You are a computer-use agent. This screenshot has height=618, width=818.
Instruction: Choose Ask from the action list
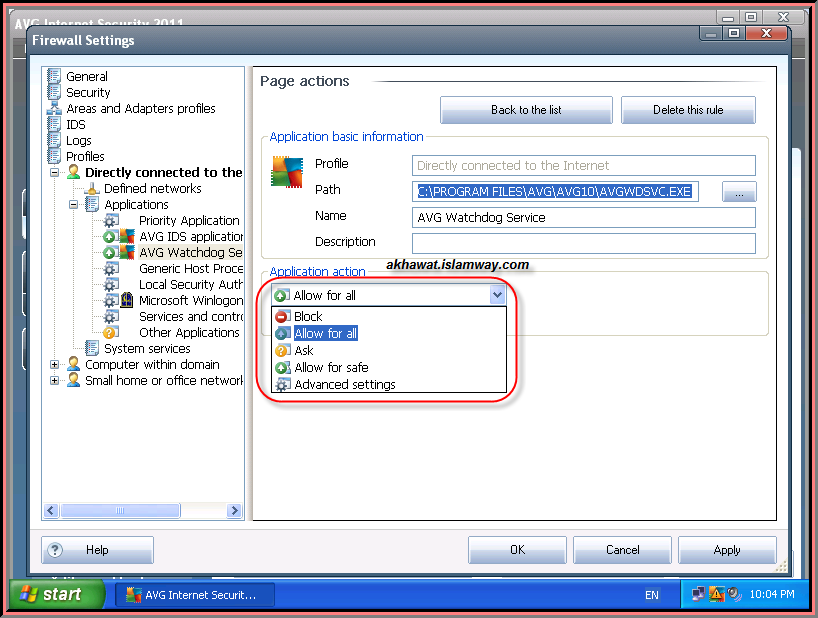(x=389, y=350)
